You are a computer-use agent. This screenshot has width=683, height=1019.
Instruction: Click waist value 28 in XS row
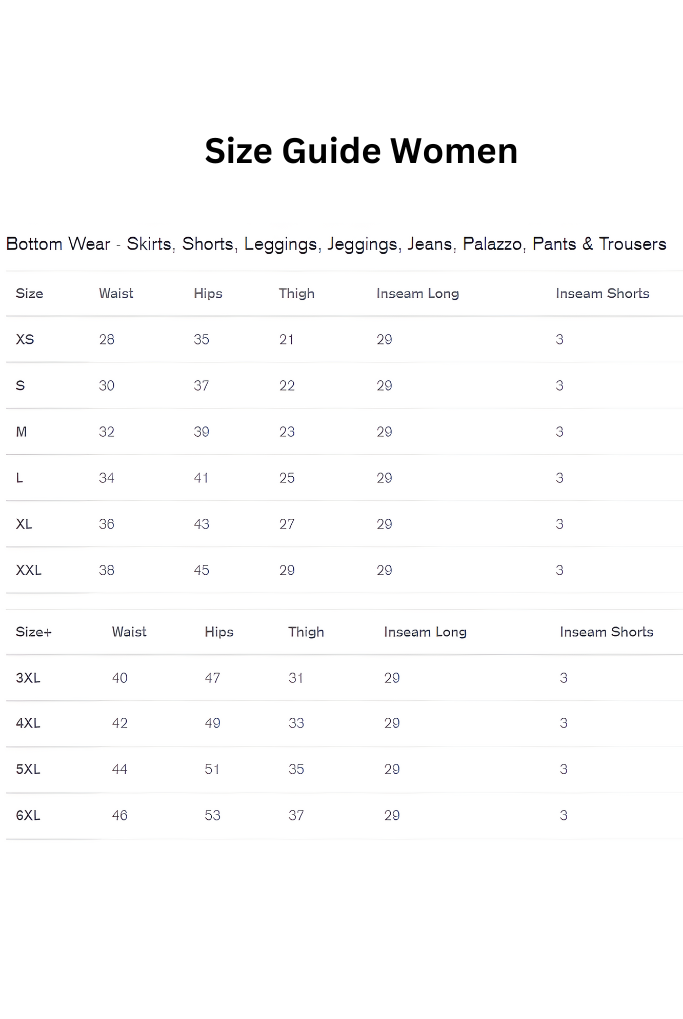(107, 339)
